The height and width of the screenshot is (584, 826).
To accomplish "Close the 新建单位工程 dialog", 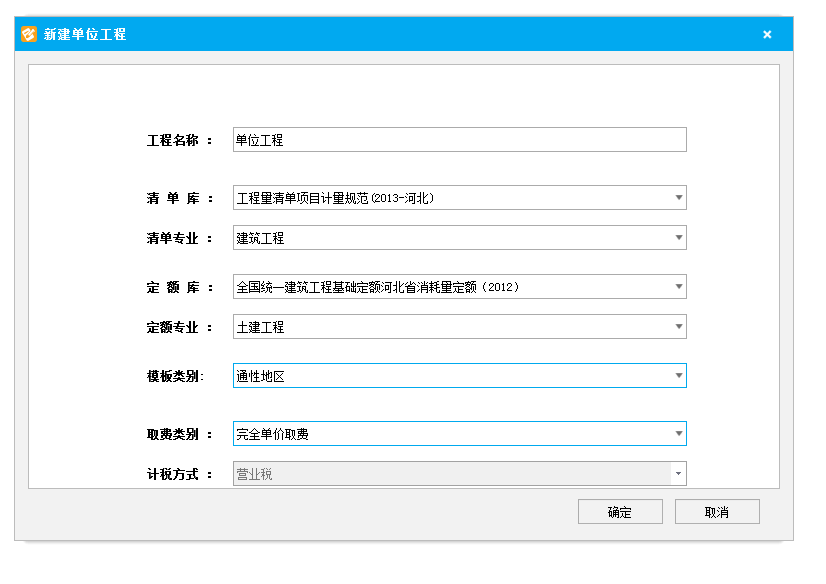I will coord(767,34).
